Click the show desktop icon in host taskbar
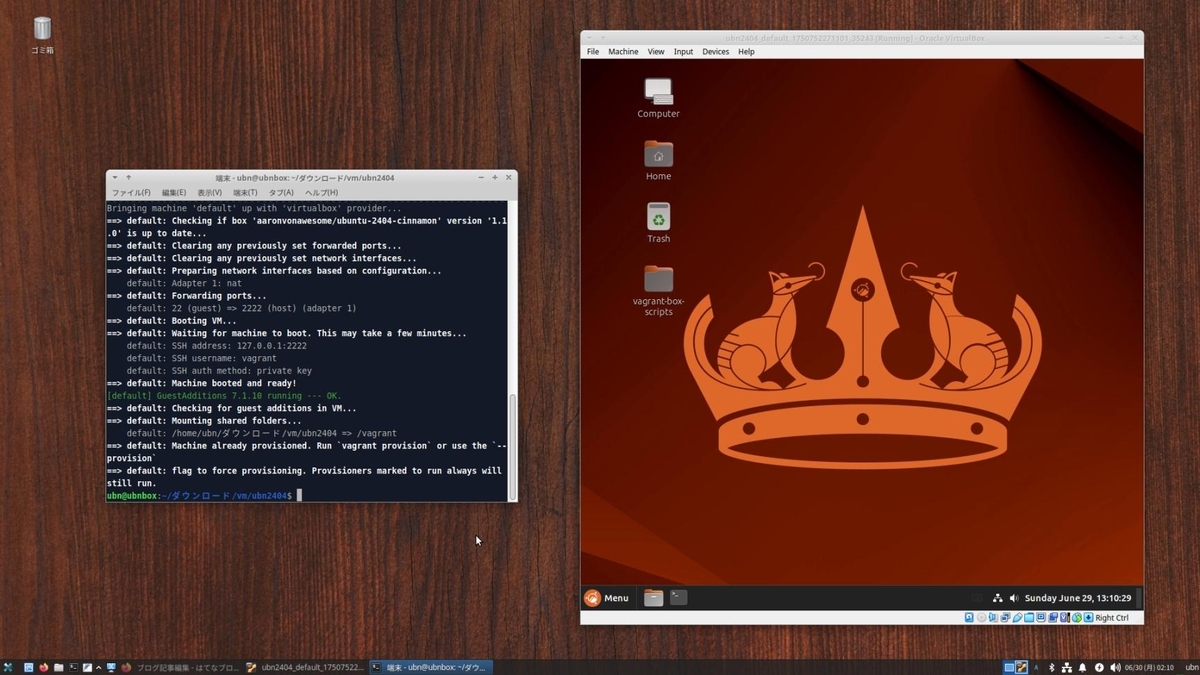This screenshot has height=675, width=1200. (x=28, y=667)
